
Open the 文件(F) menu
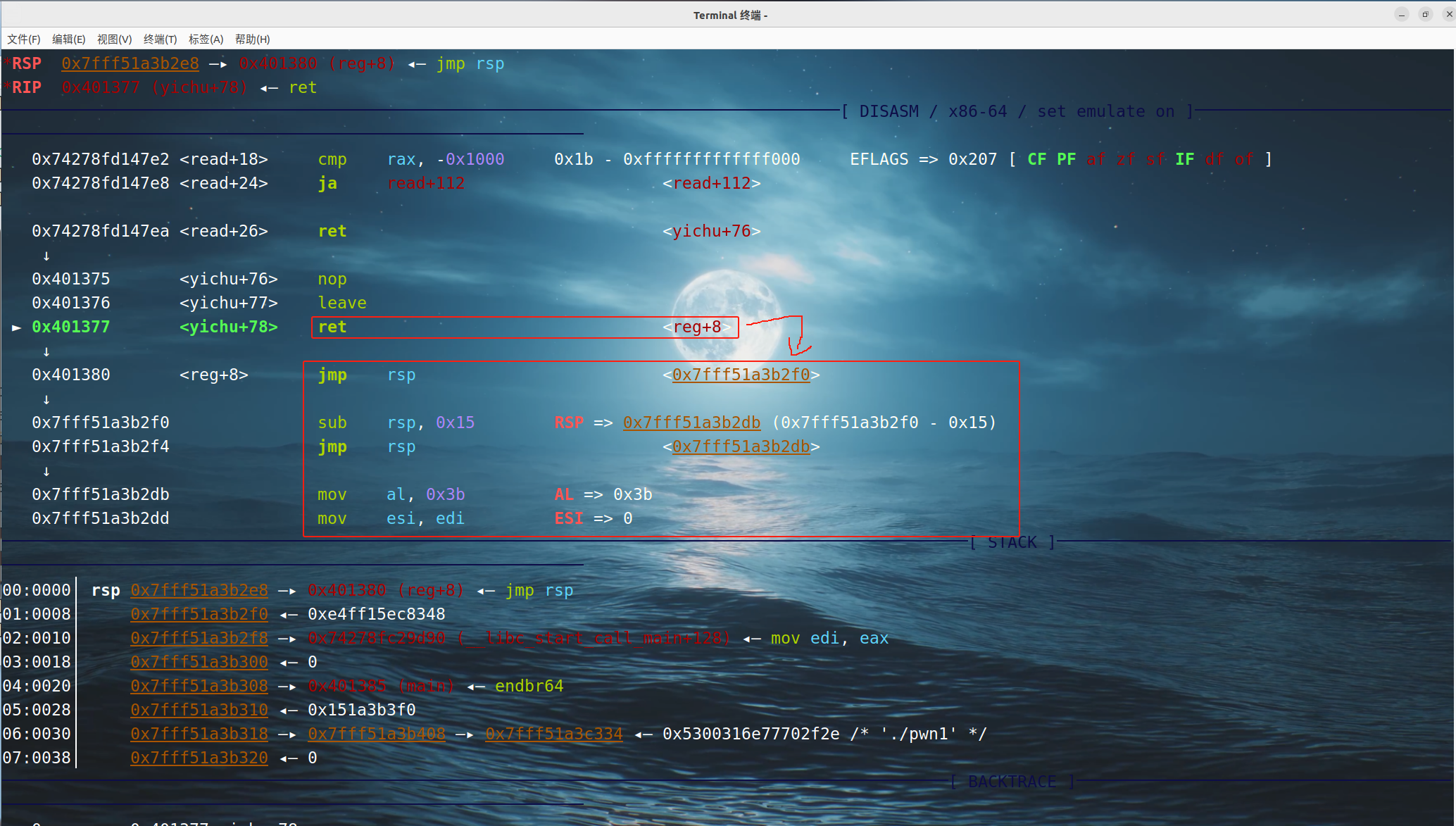(x=24, y=39)
